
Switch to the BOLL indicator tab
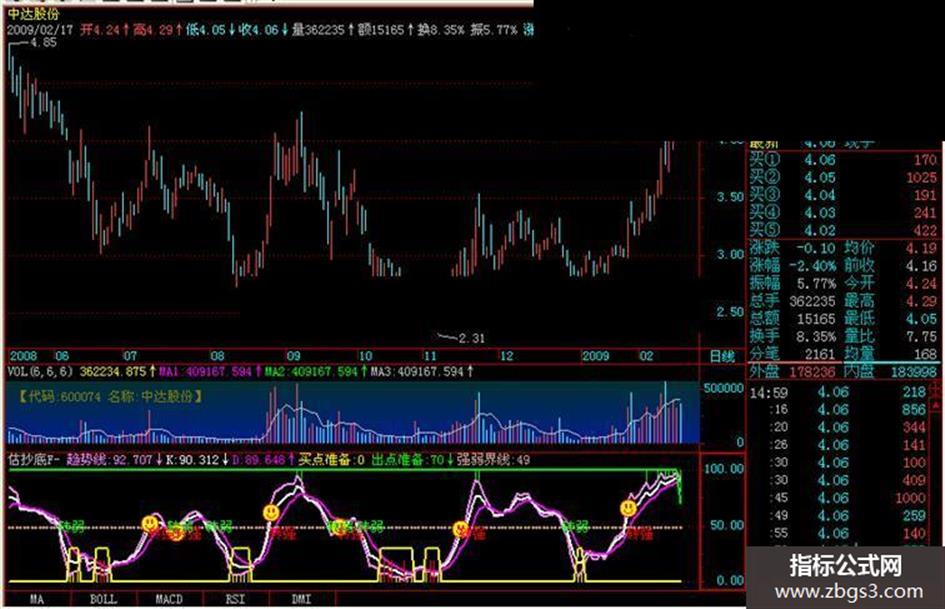coord(103,599)
